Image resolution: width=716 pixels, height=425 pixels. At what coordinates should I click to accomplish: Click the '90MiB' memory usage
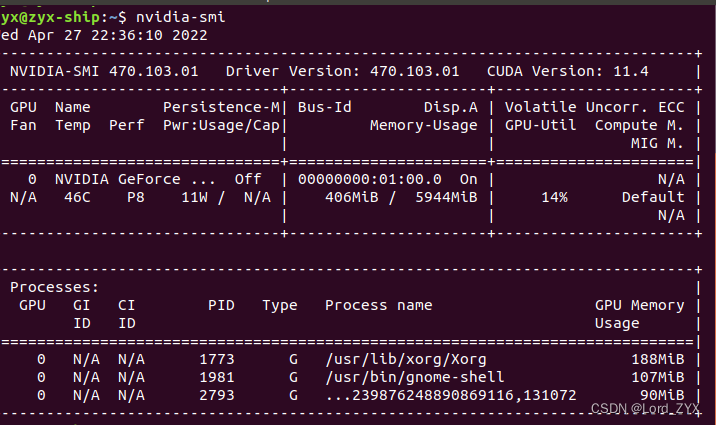(x=662, y=395)
